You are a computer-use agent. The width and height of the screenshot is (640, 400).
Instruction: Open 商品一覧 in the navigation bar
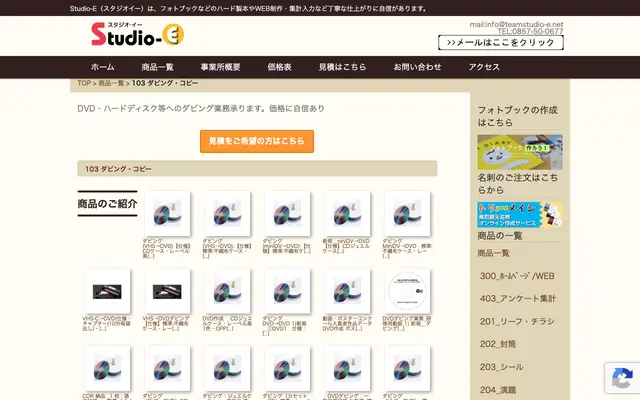(x=158, y=67)
